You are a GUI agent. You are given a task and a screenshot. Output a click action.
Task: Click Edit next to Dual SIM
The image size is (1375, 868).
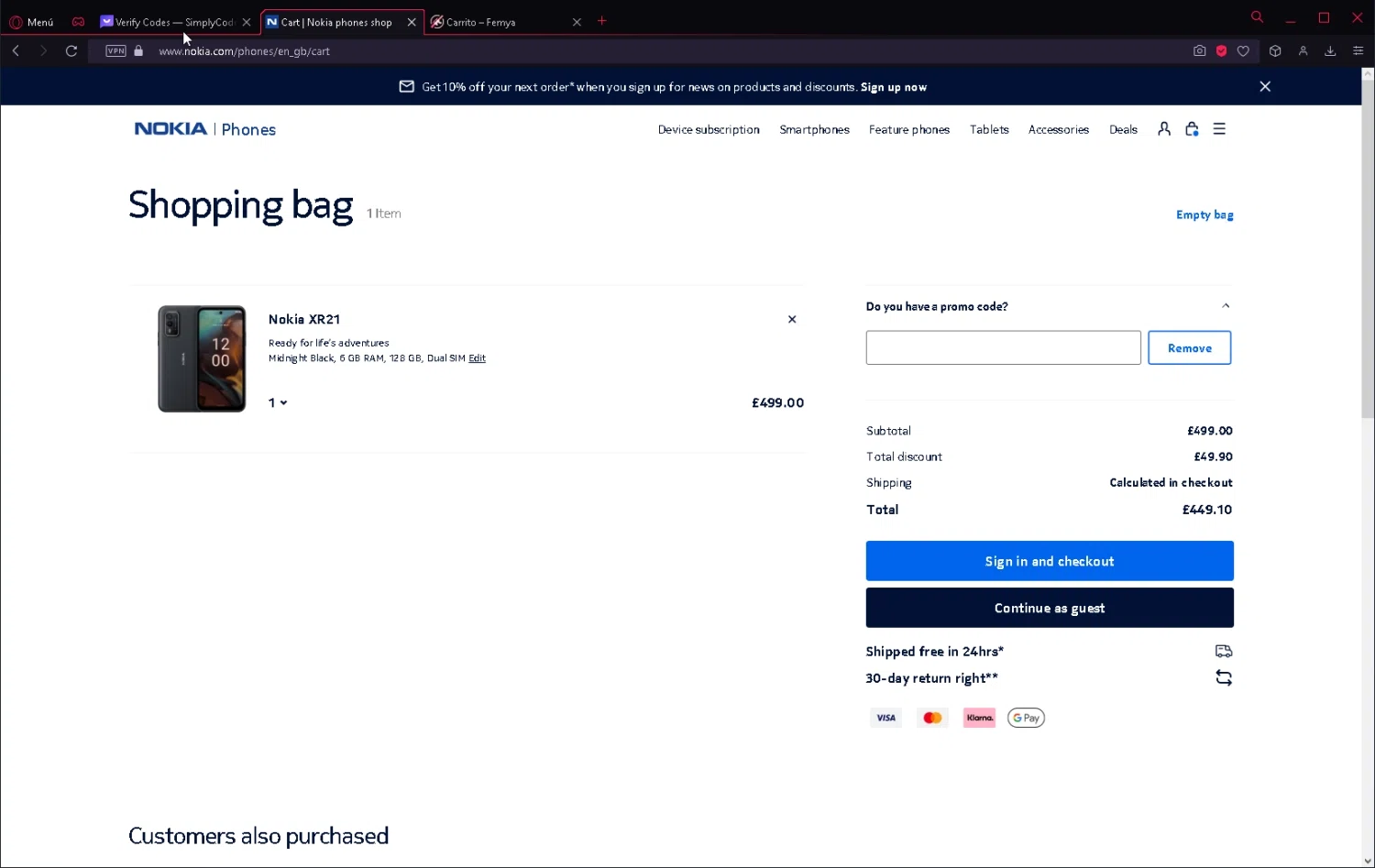tap(477, 358)
